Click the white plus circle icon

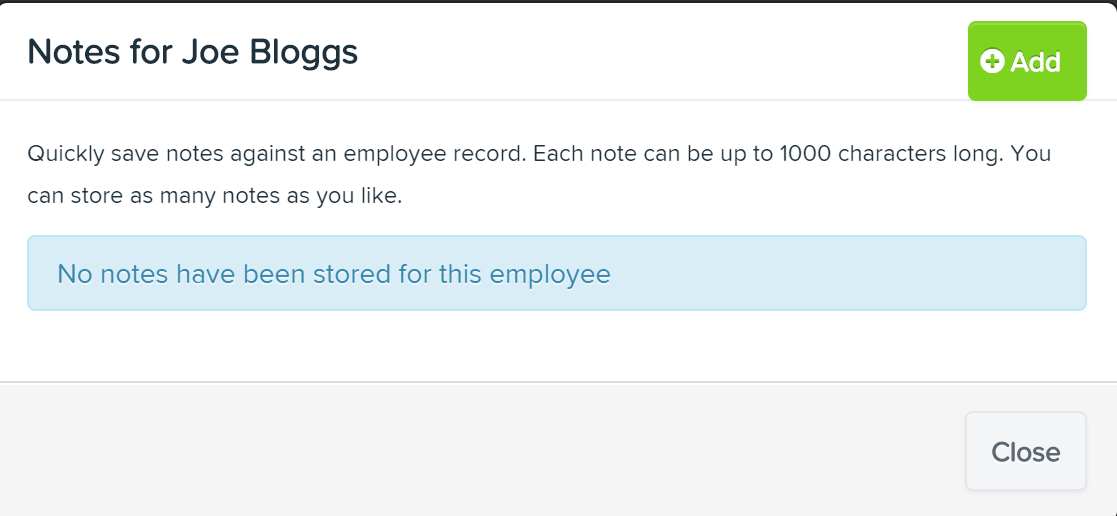992,61
